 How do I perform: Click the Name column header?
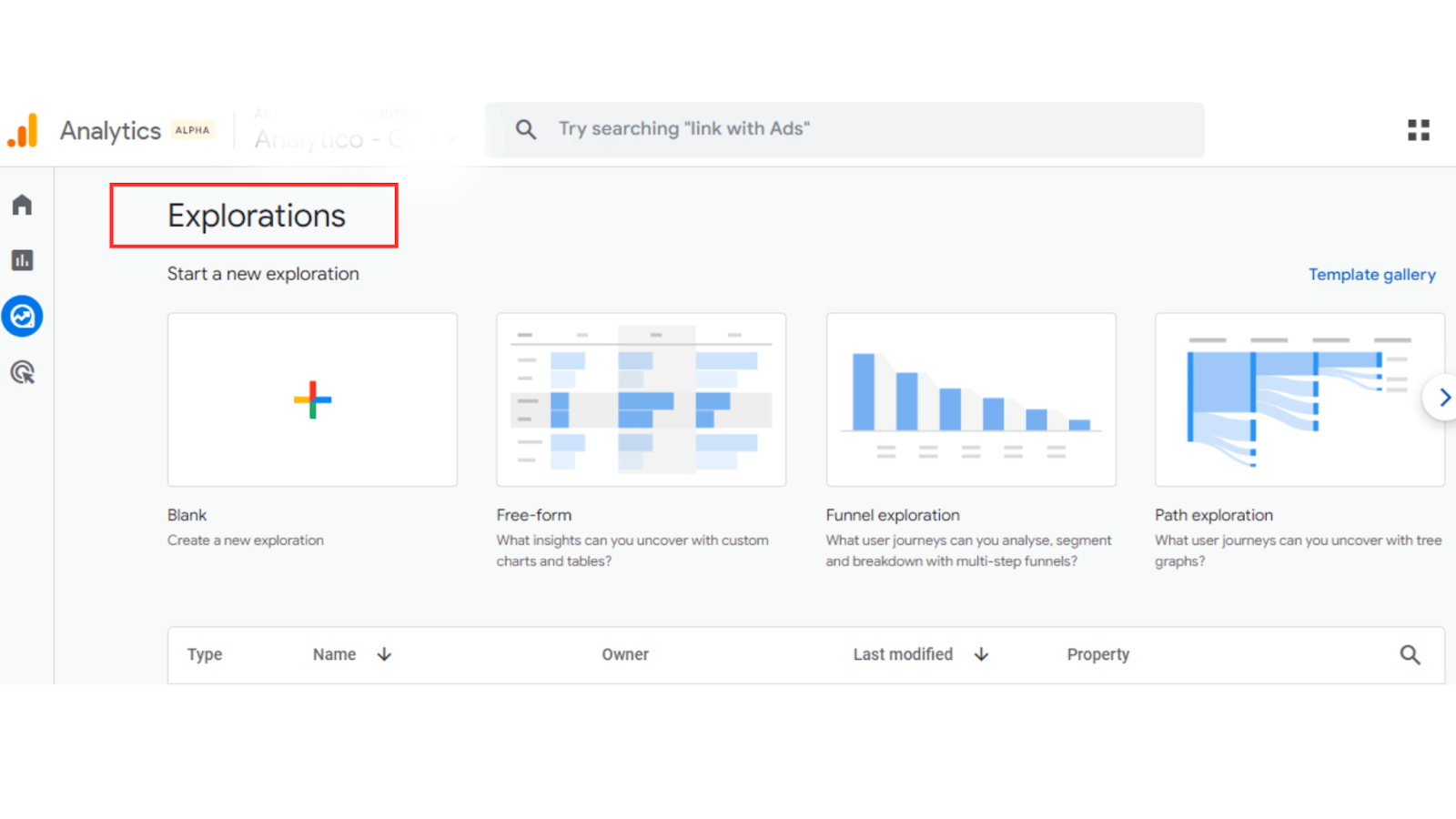334,654
